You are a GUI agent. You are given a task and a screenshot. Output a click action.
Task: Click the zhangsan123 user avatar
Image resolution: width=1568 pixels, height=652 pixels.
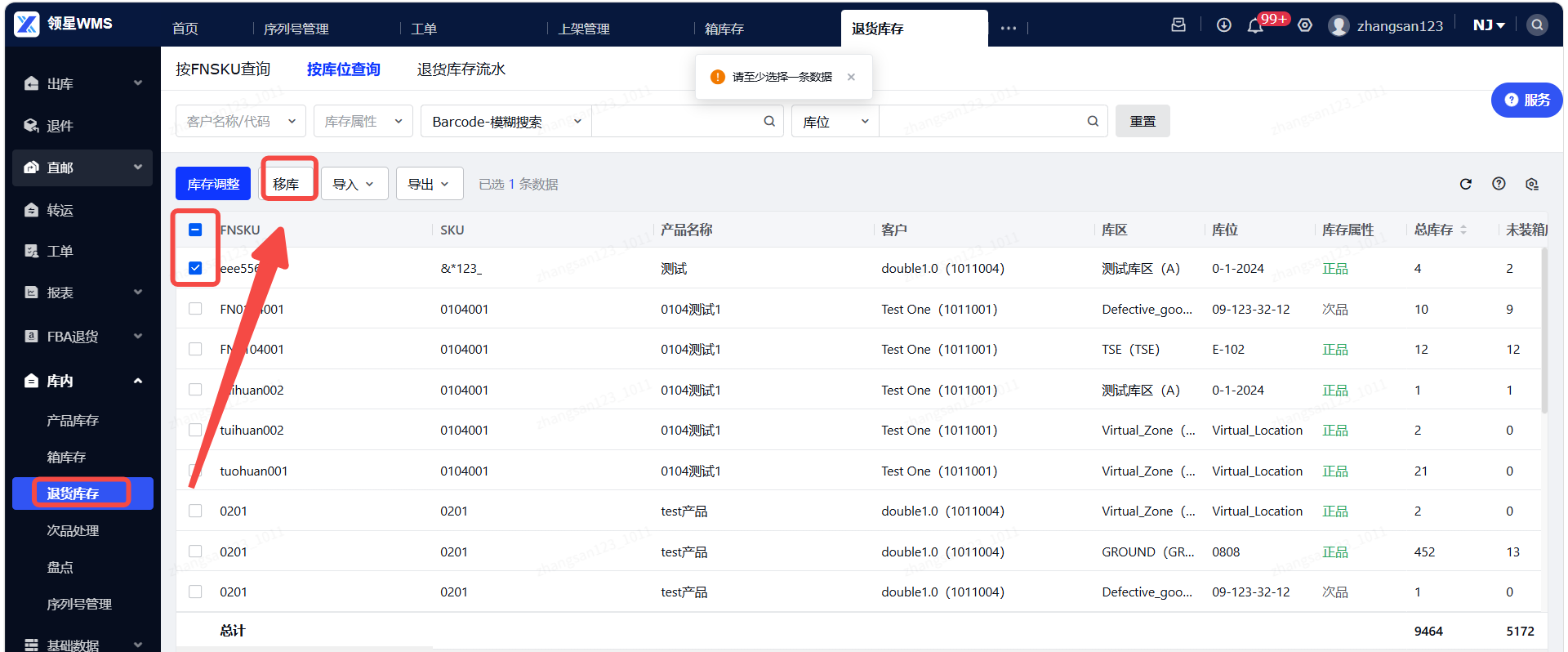(1339, 26)
